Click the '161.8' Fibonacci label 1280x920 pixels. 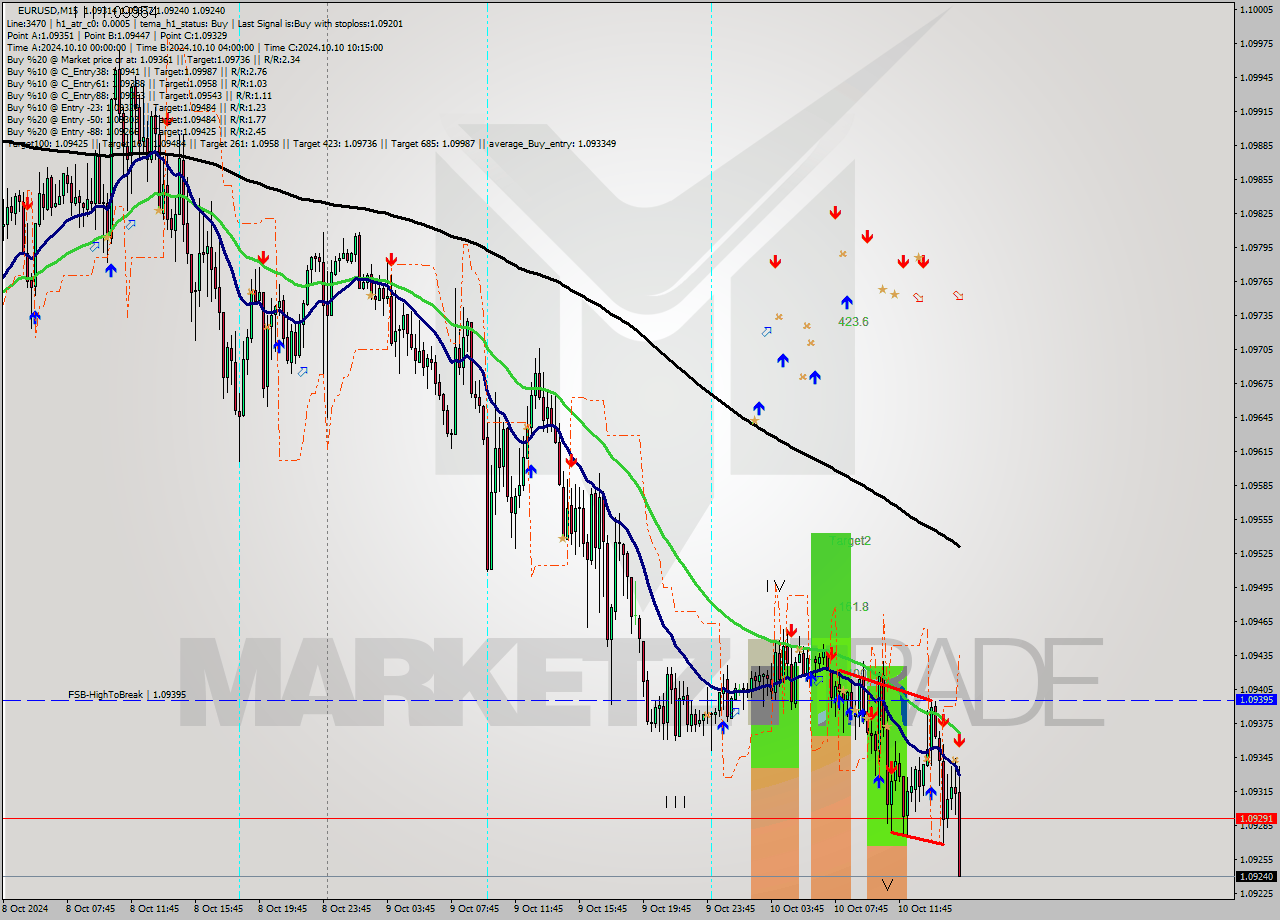click(852, 606)
